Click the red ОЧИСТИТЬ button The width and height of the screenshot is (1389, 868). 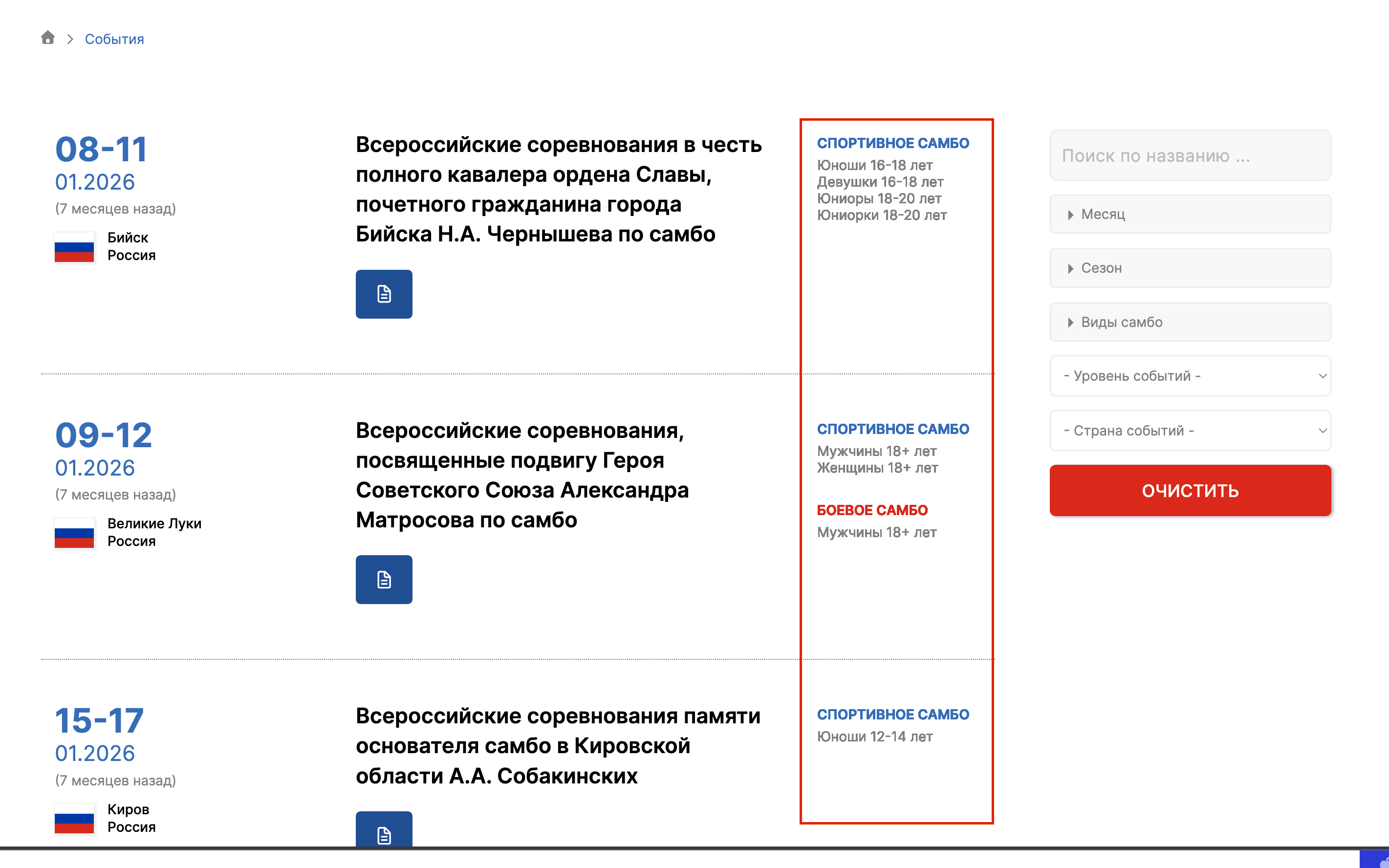pos(1190,491)
